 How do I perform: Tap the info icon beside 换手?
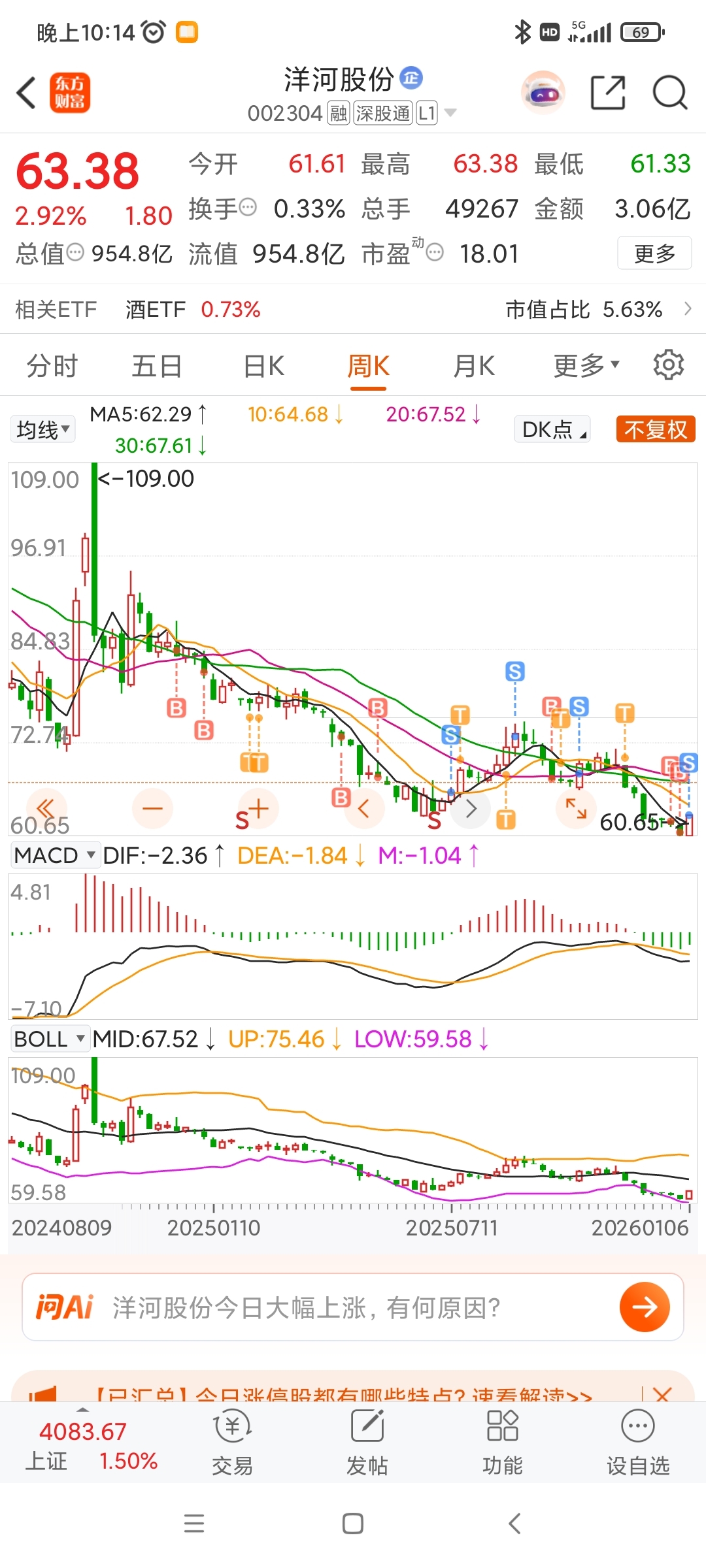pyautogui.click(x=248, y=207)
